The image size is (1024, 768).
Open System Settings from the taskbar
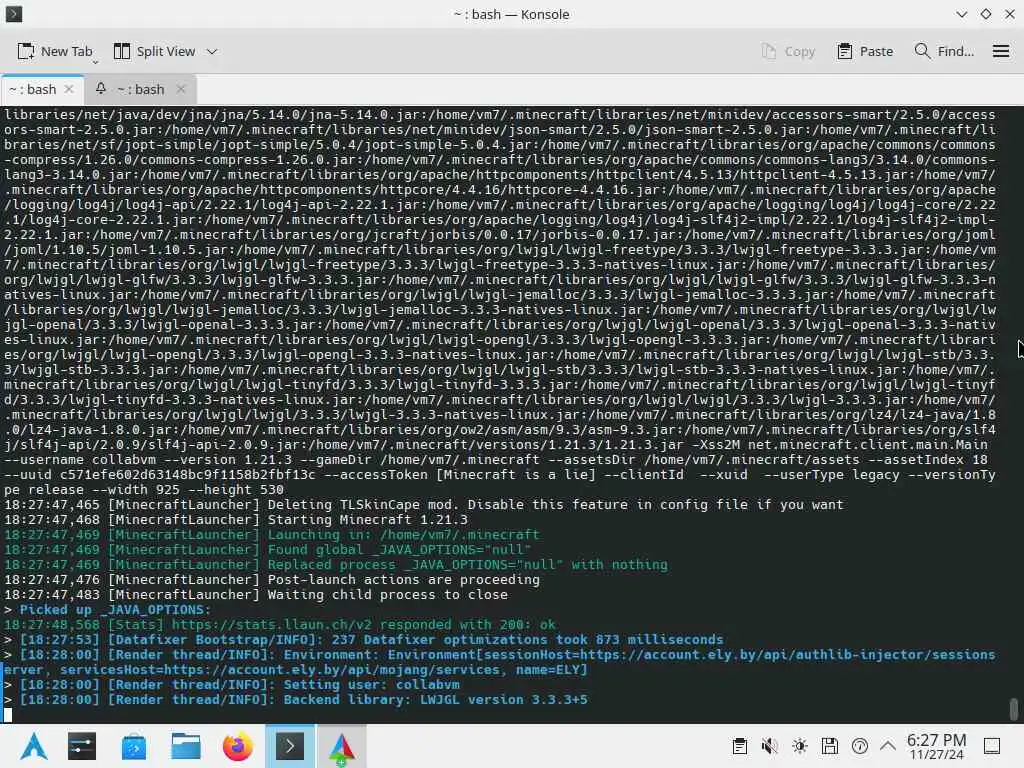click(82, 746)
